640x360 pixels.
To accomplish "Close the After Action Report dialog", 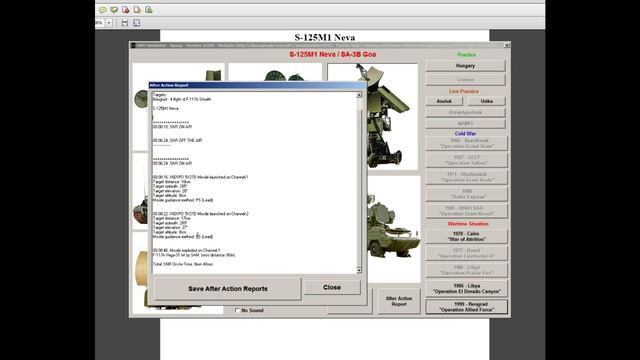I will click(332, 287).
